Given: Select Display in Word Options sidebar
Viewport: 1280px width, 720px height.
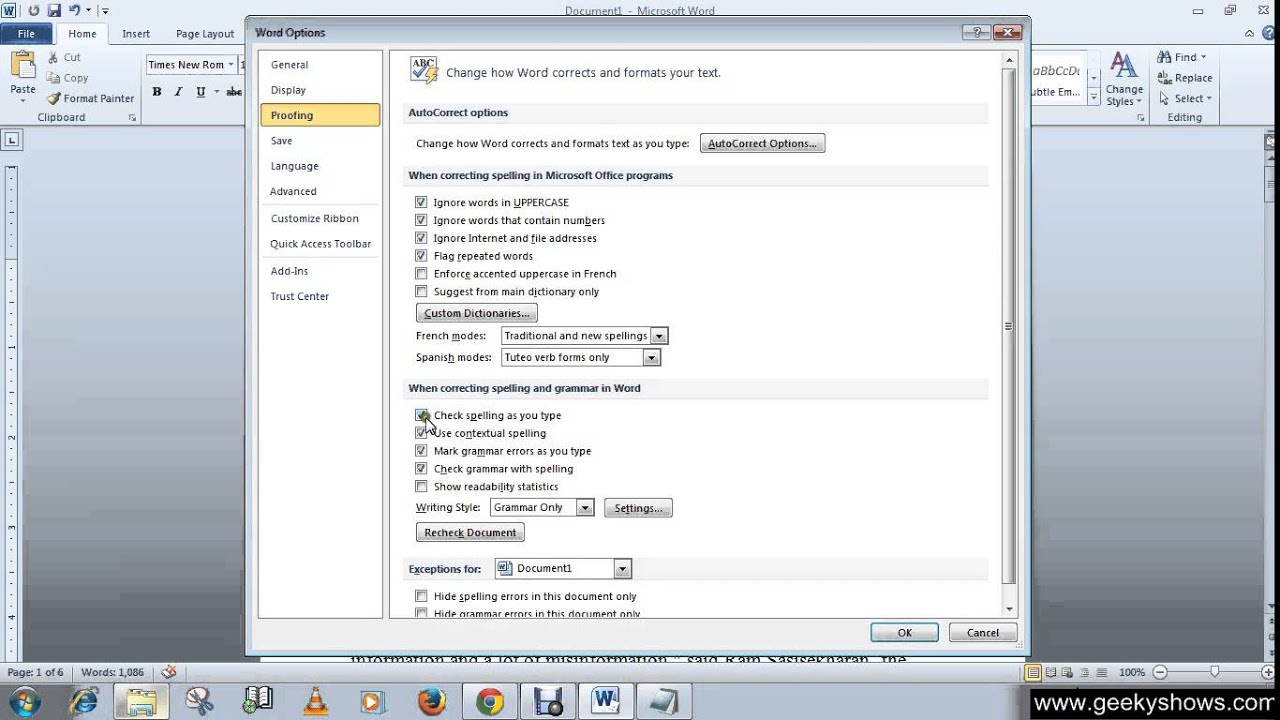Looking at the screenshot, I should tap(320, 90).
